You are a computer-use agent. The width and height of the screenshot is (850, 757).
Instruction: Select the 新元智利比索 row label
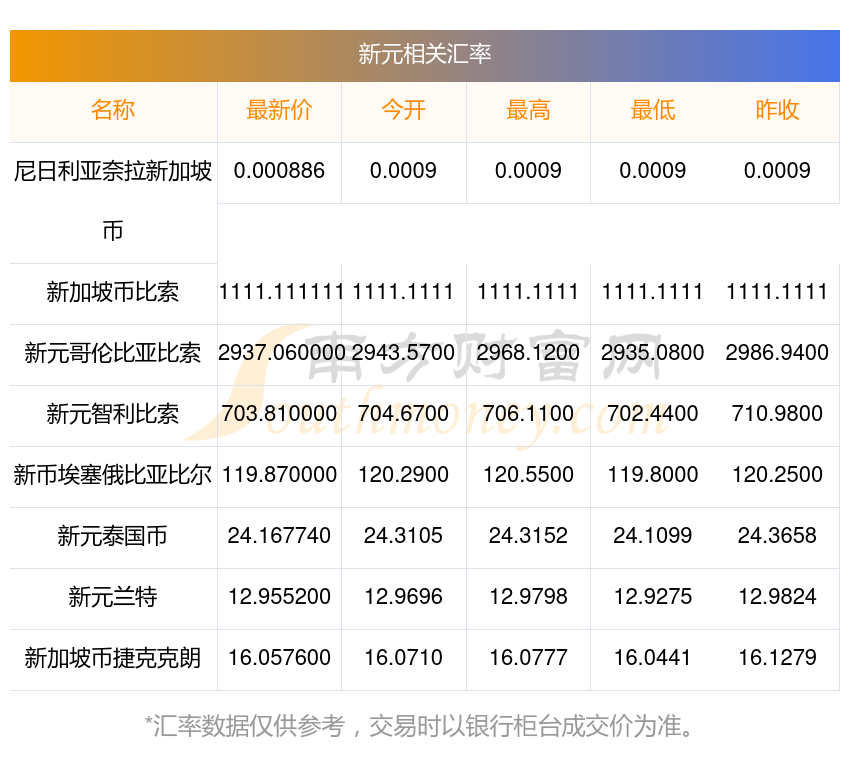point(113,414)
